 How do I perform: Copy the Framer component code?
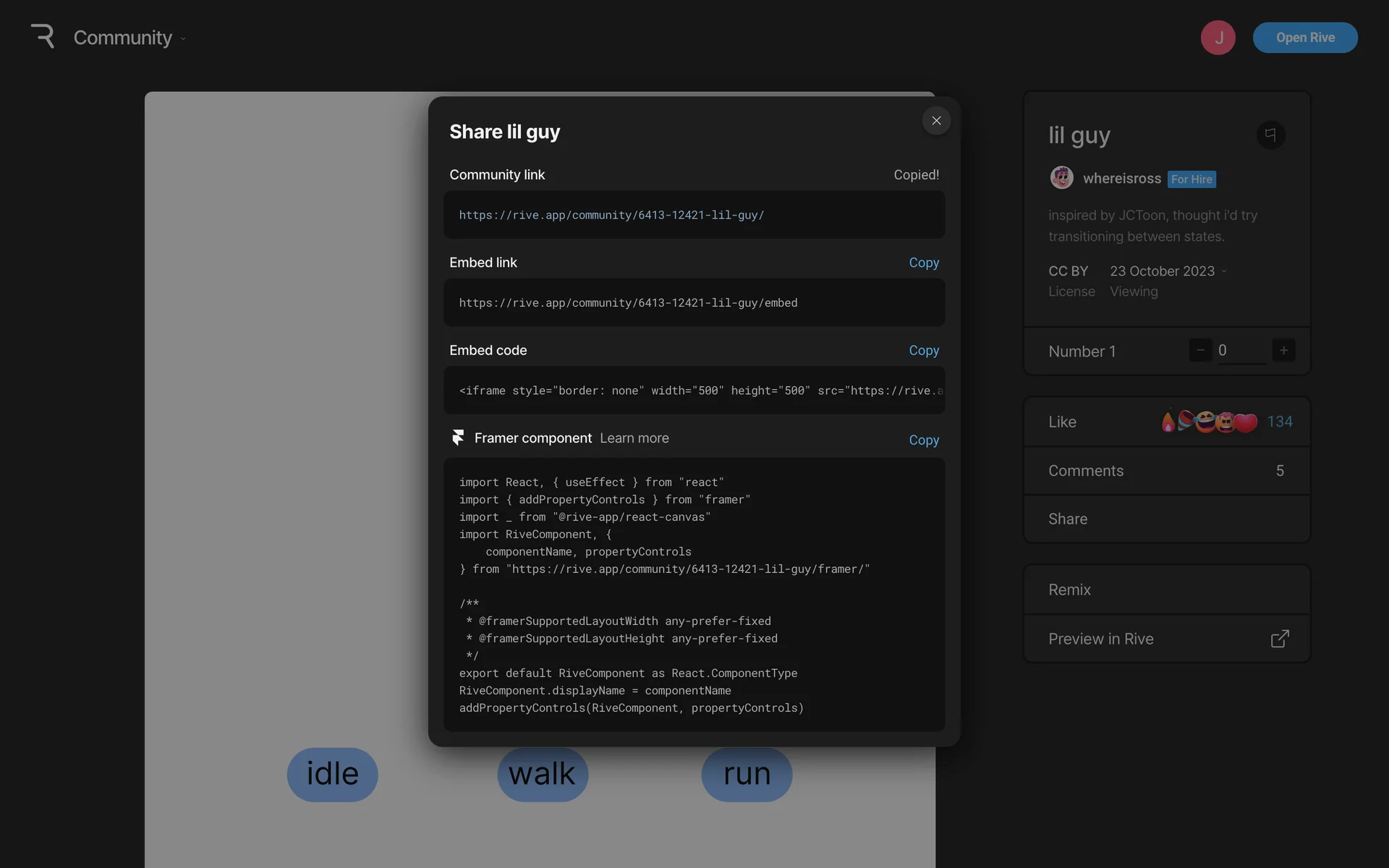(x=923, y=440)
